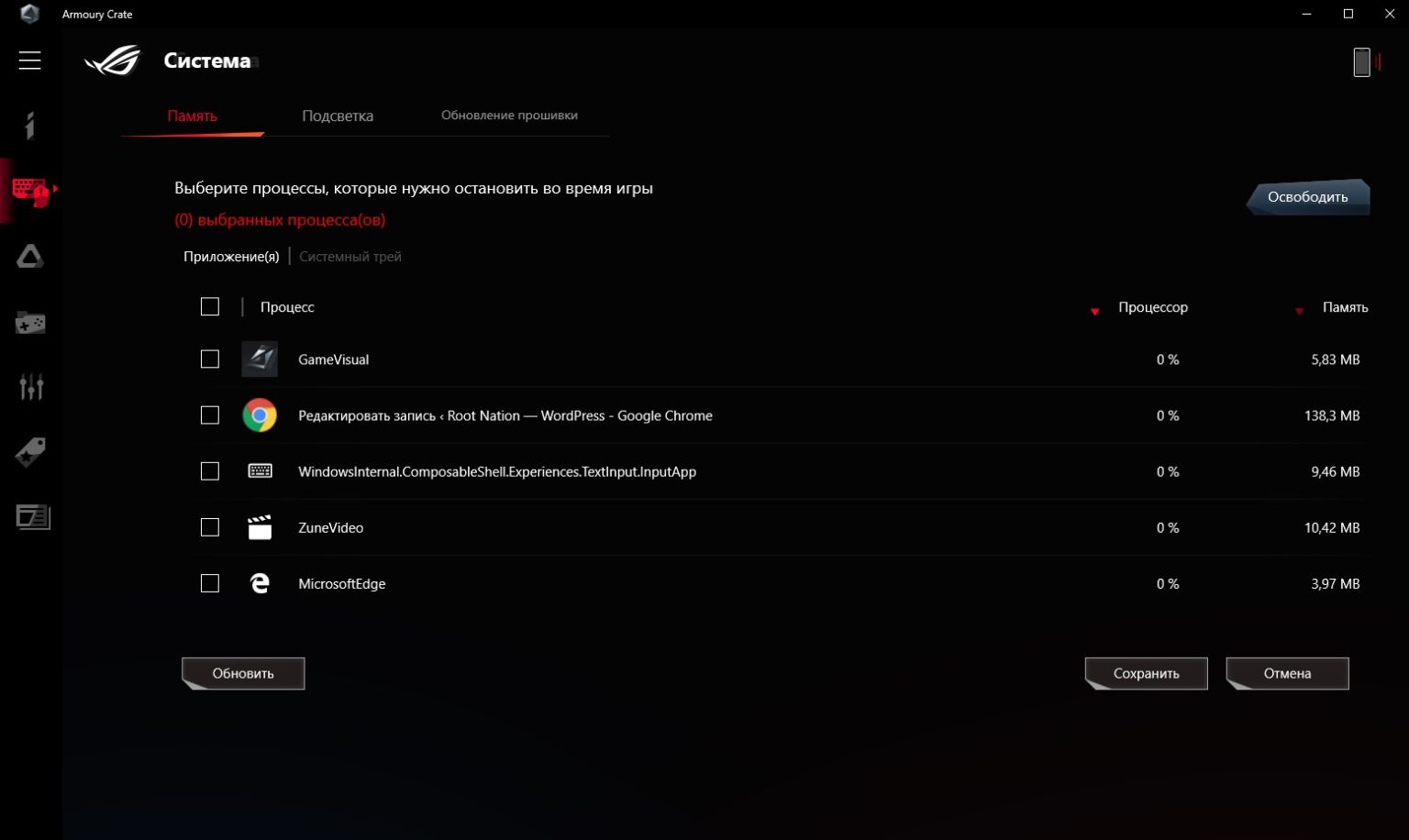Viewport: 1409px width, 840px height.
Task: Click the 3,97 MB memory value
Action: 1336,583
